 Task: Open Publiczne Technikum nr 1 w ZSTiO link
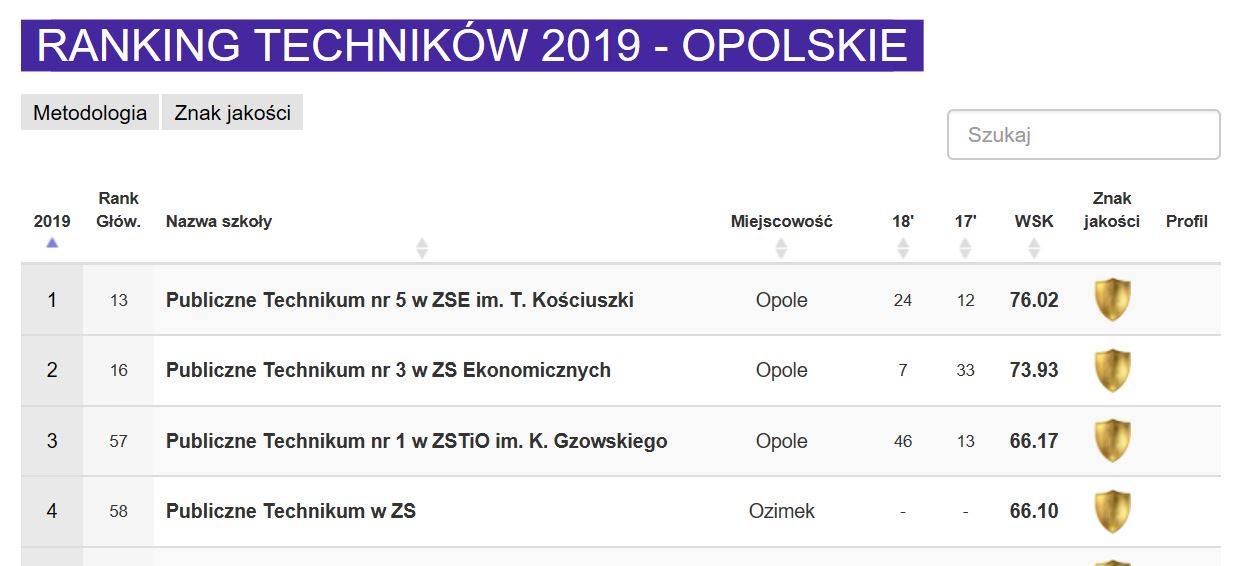[416, 441]
